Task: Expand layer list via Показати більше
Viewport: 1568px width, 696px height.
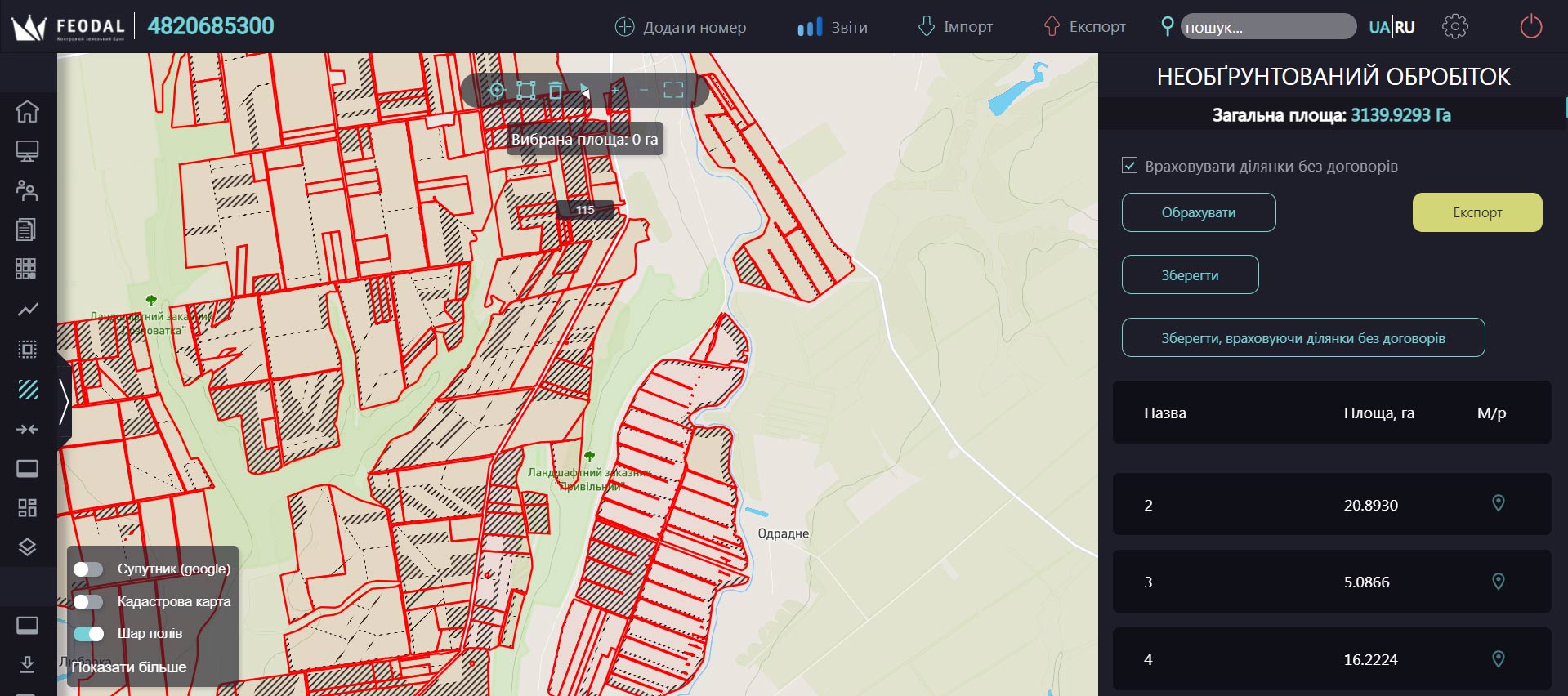Action: pyautogui.click(x=129, y=667)
